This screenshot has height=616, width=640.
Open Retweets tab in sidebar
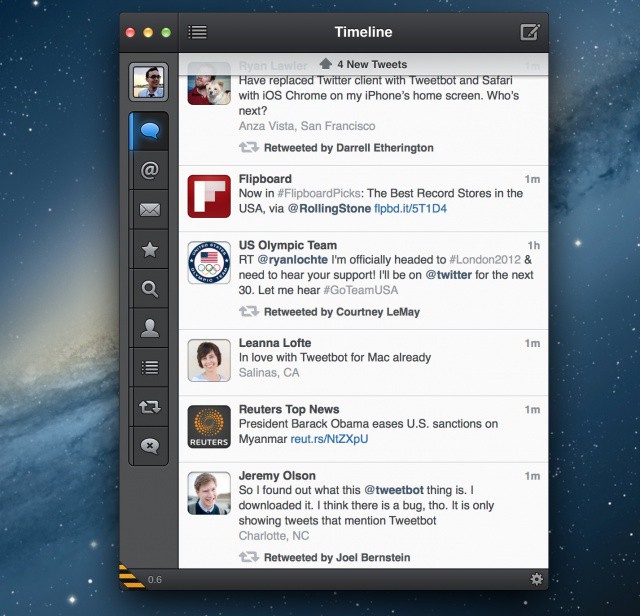[x=150, y=407]
